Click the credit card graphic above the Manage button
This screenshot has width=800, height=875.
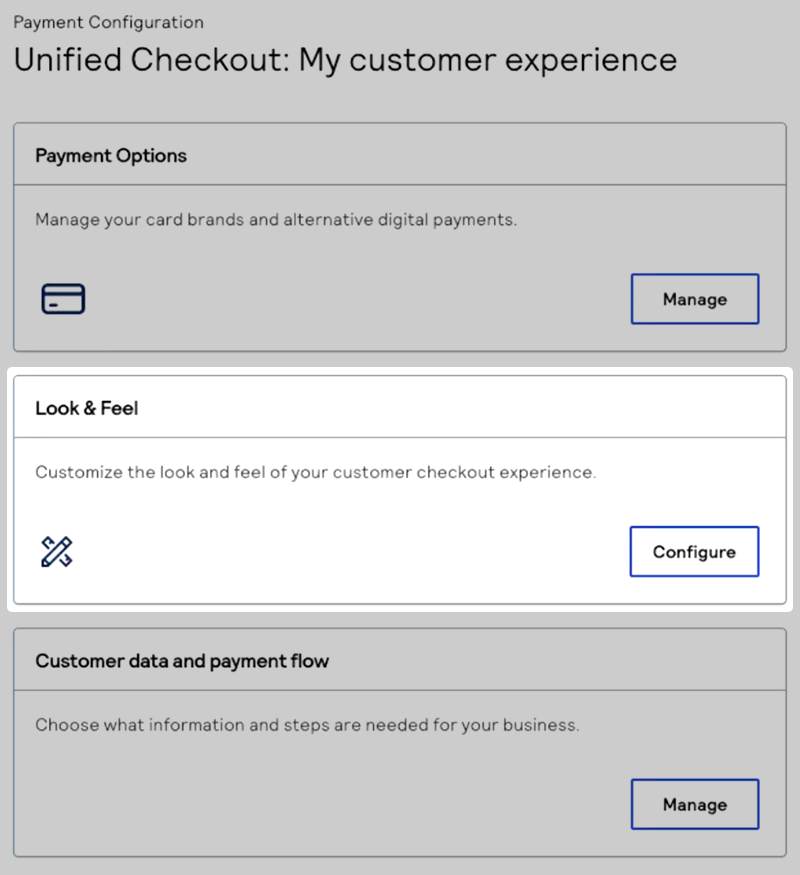tap(62, 298)
